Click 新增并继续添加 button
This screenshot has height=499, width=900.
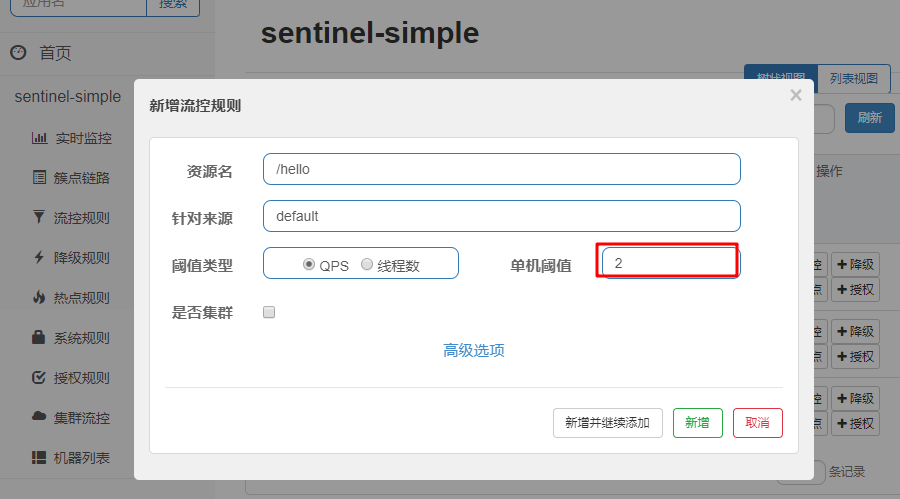click(x=608, y=423)
